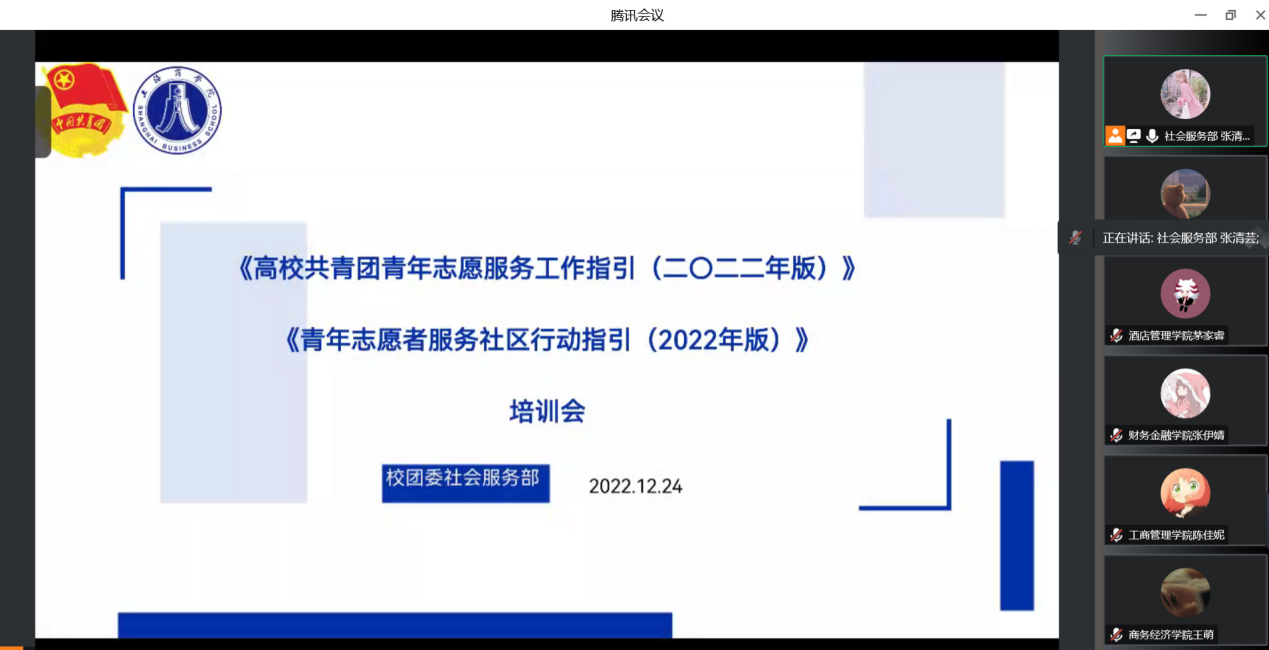The height and width of the screenshot is (650, 1269).
Task: Expand the gray side handle on left edge
Action: pyautogui.click(x=42, y=122)
